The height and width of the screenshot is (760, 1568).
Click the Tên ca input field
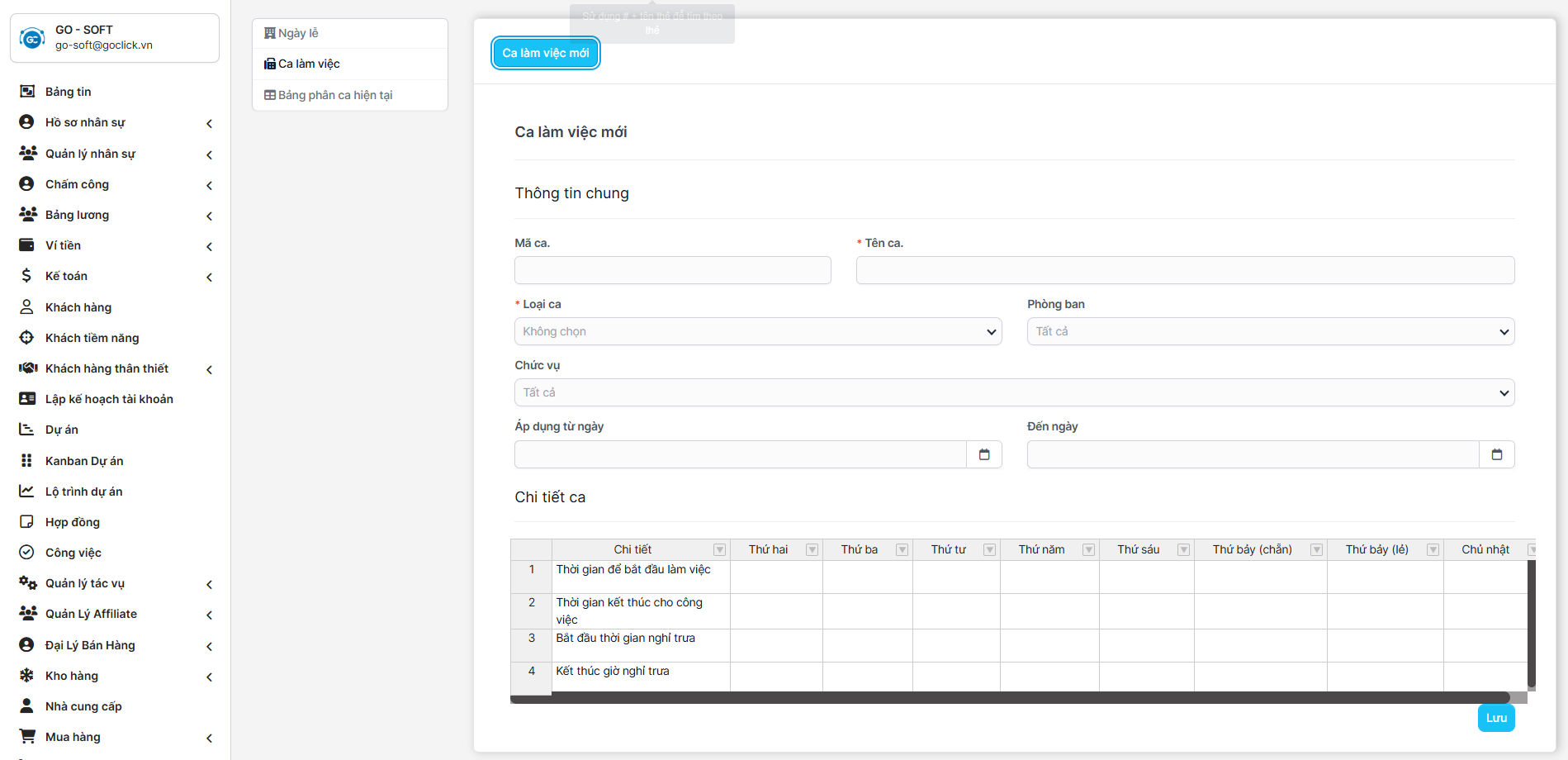[x=1185, y=270]
